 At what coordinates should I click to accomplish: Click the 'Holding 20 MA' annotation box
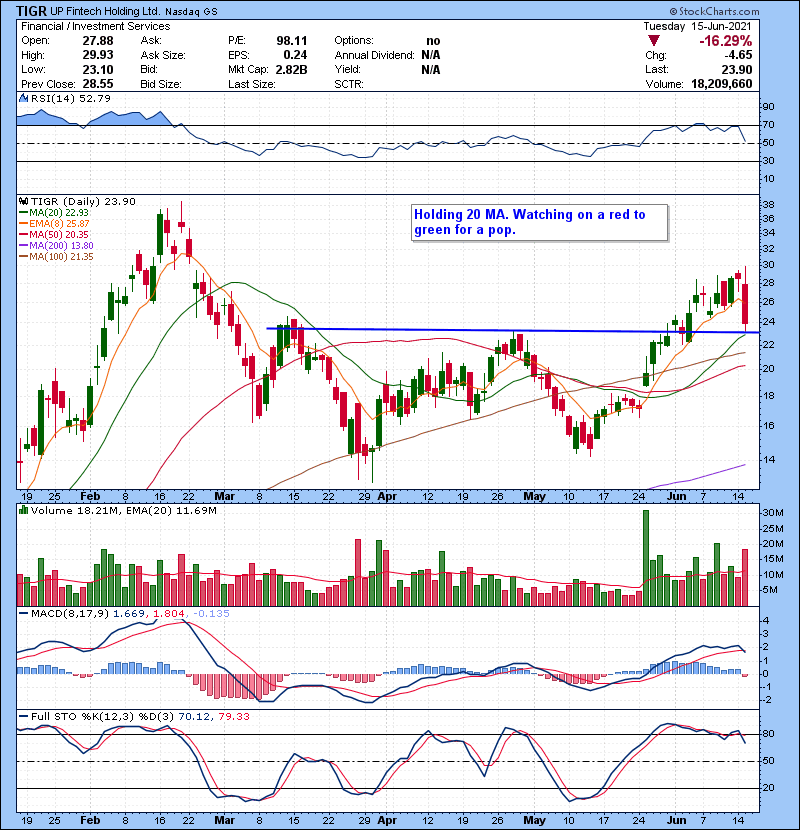click(538, 222)
